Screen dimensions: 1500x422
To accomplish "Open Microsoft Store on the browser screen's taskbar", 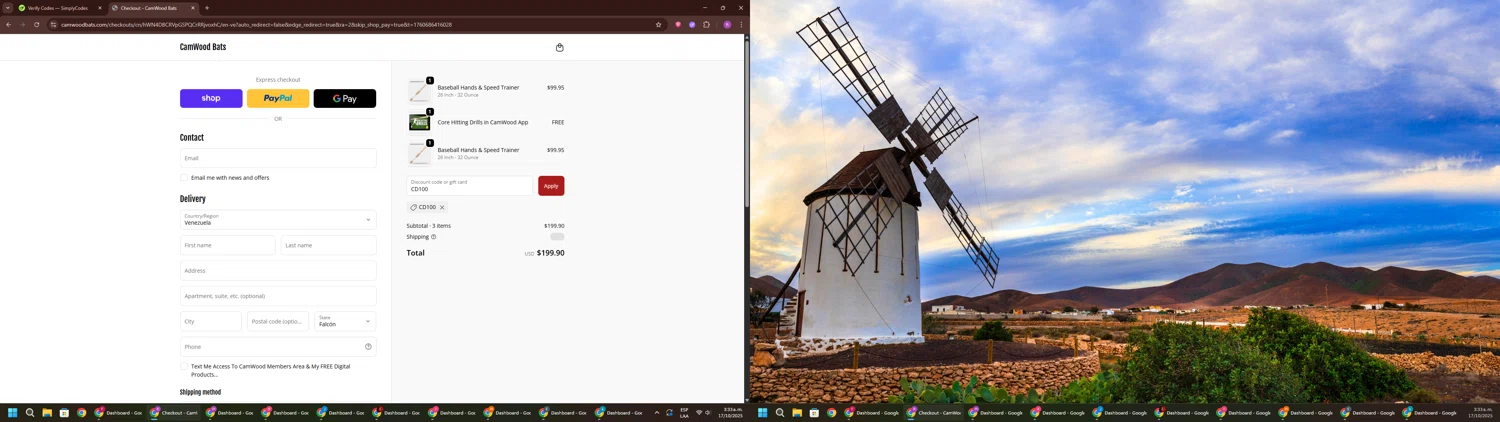I will coord(64,412).
